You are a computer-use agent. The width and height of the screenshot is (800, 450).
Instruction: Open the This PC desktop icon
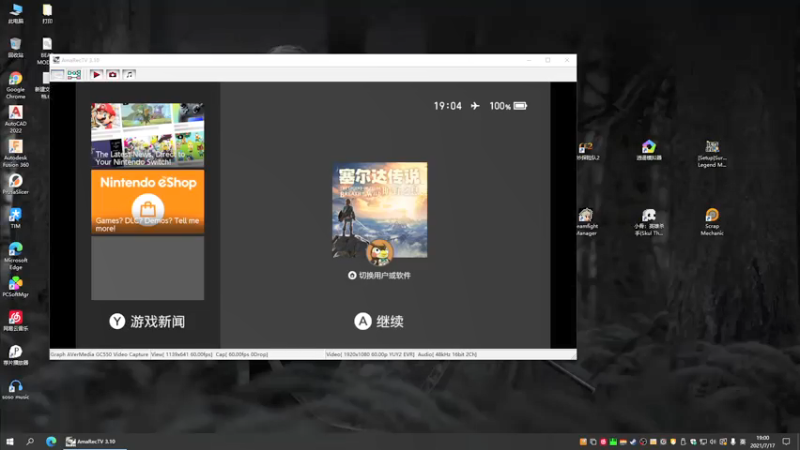tap(16, 13)
